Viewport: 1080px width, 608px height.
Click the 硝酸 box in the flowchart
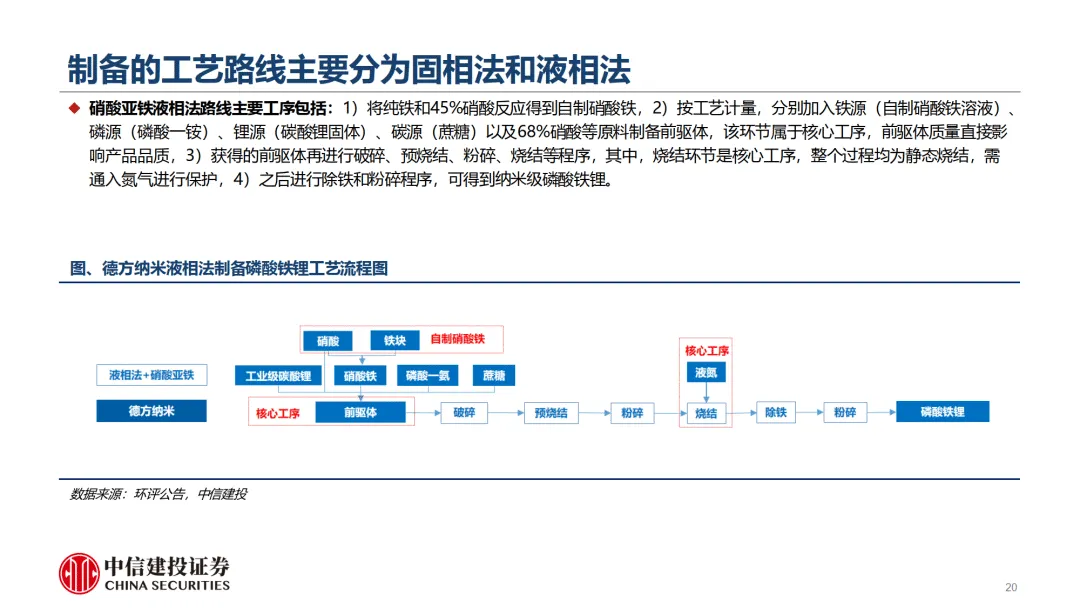pos(328,341)
